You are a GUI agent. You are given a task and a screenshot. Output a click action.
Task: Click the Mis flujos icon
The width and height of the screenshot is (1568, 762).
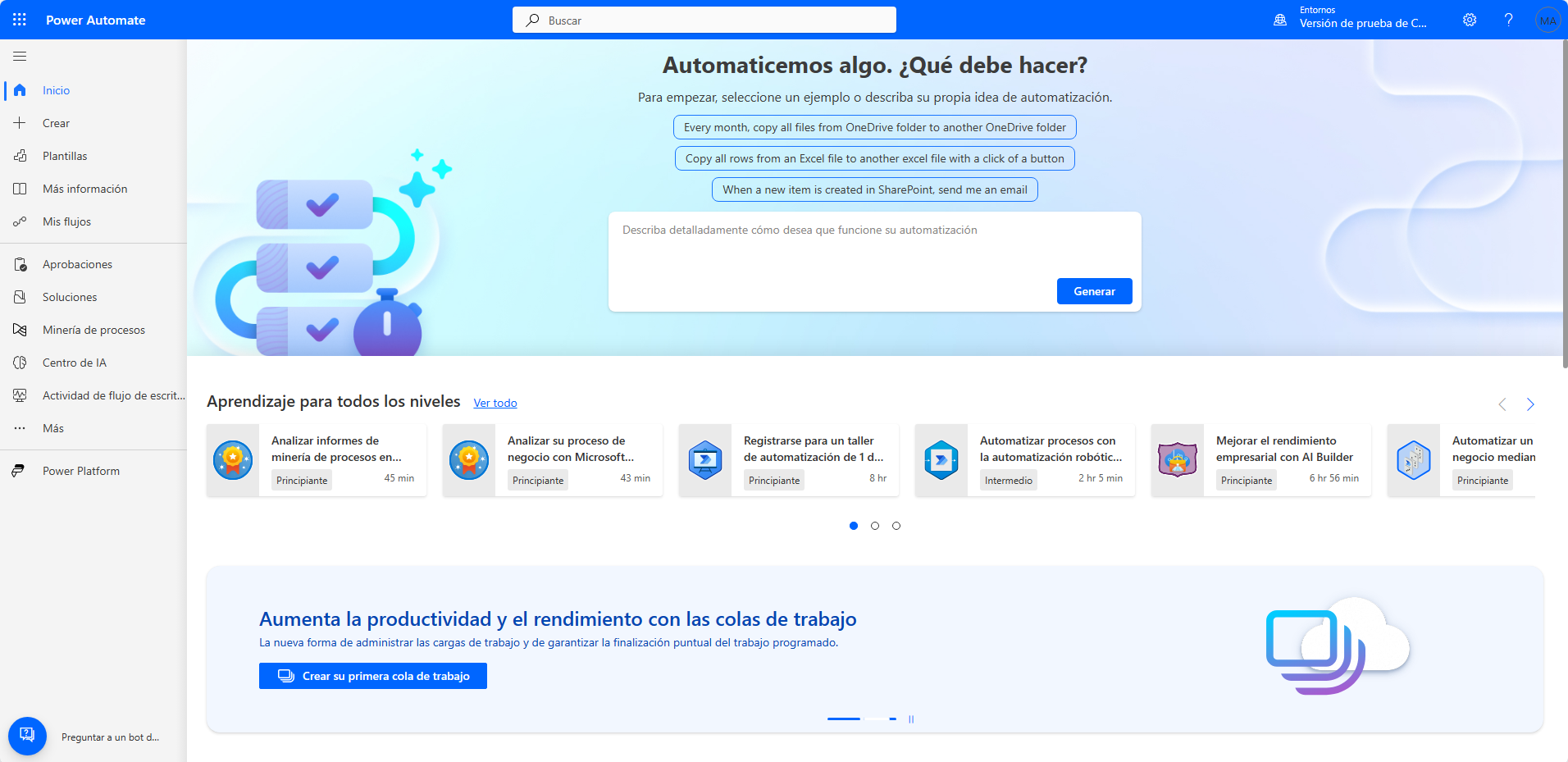20,221
